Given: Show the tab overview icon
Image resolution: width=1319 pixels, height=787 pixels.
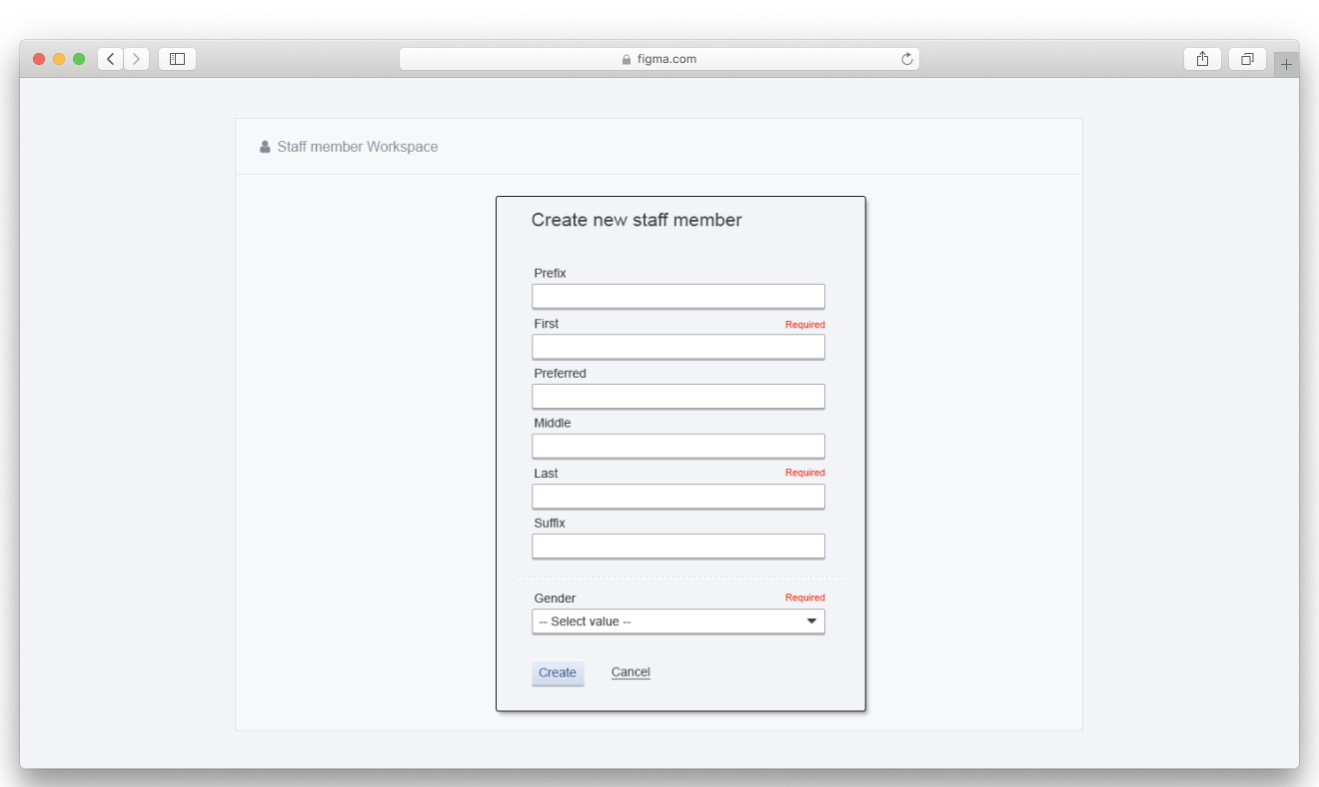Looking at the screenshot, I should [1247, 59].
